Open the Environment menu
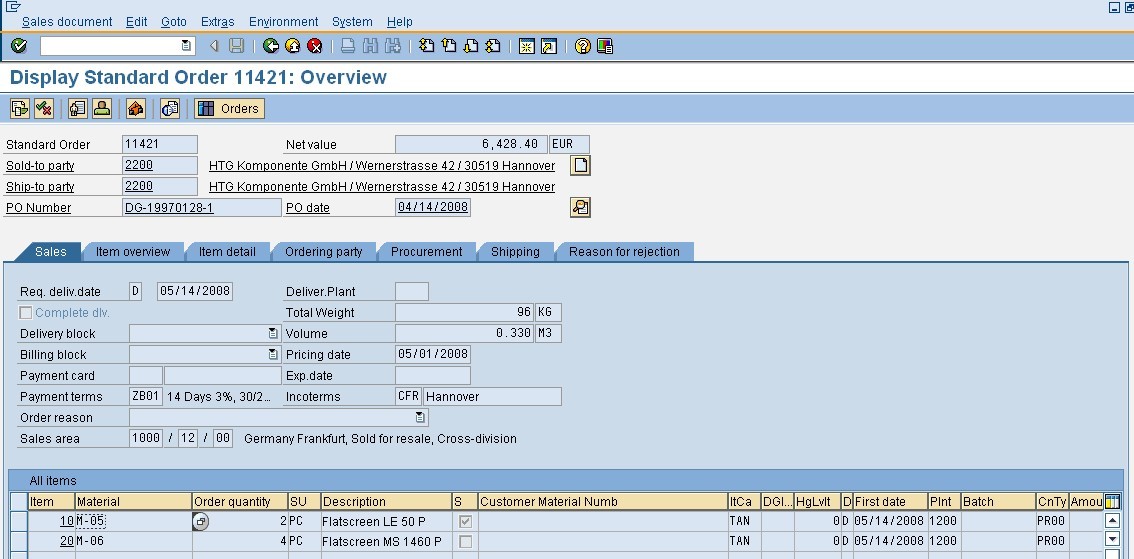This screenshot has width=1134, height=559. coord(283,21)
